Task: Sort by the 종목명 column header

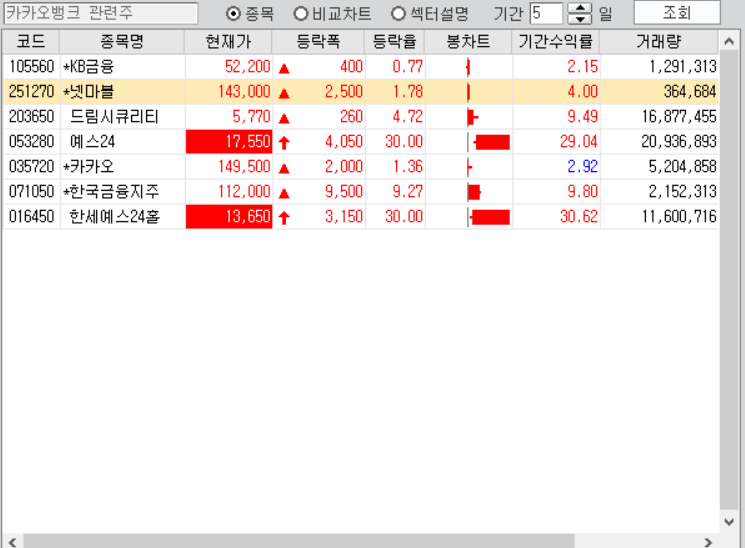Action: [x=122, y=42]
